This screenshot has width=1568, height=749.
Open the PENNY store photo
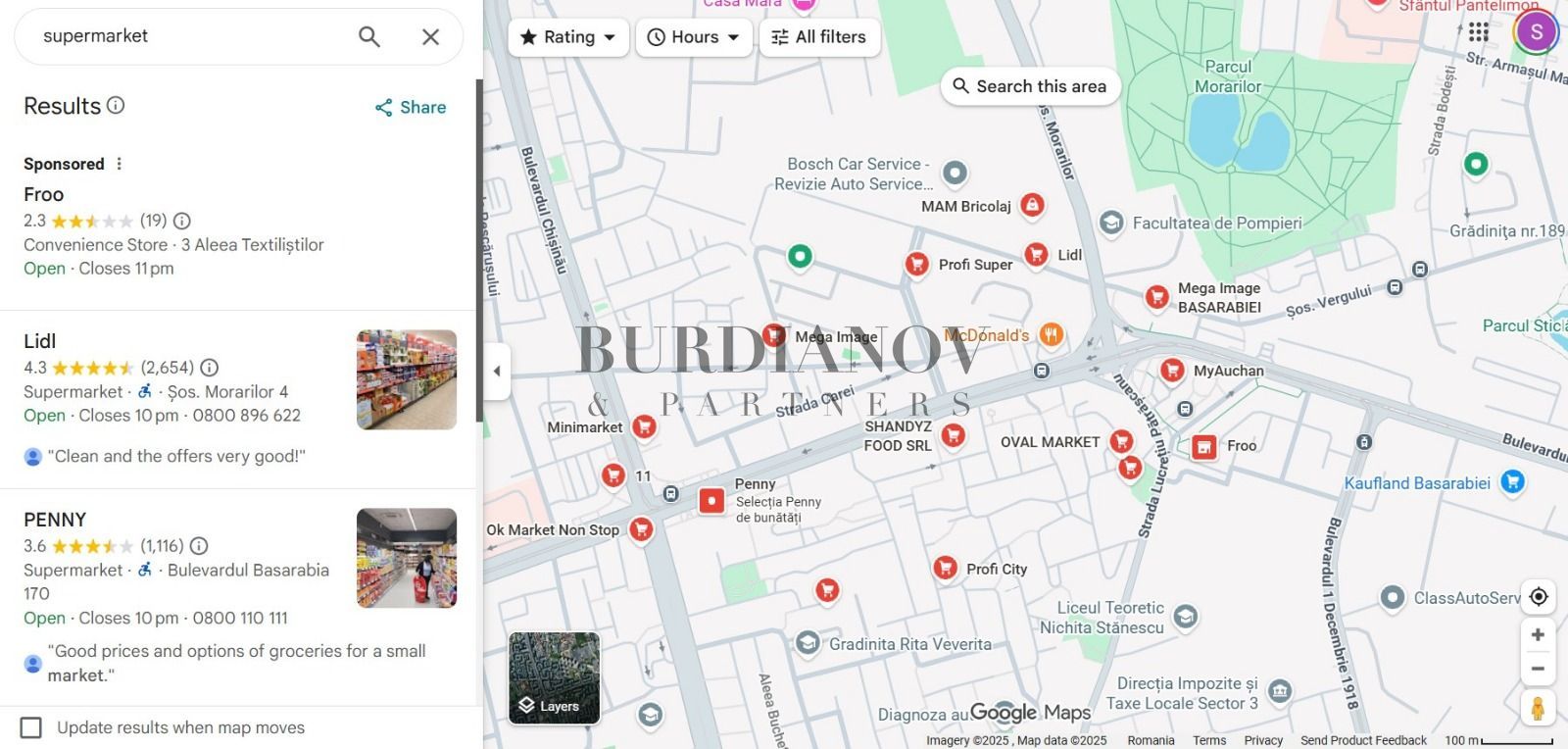click(407, 558)
